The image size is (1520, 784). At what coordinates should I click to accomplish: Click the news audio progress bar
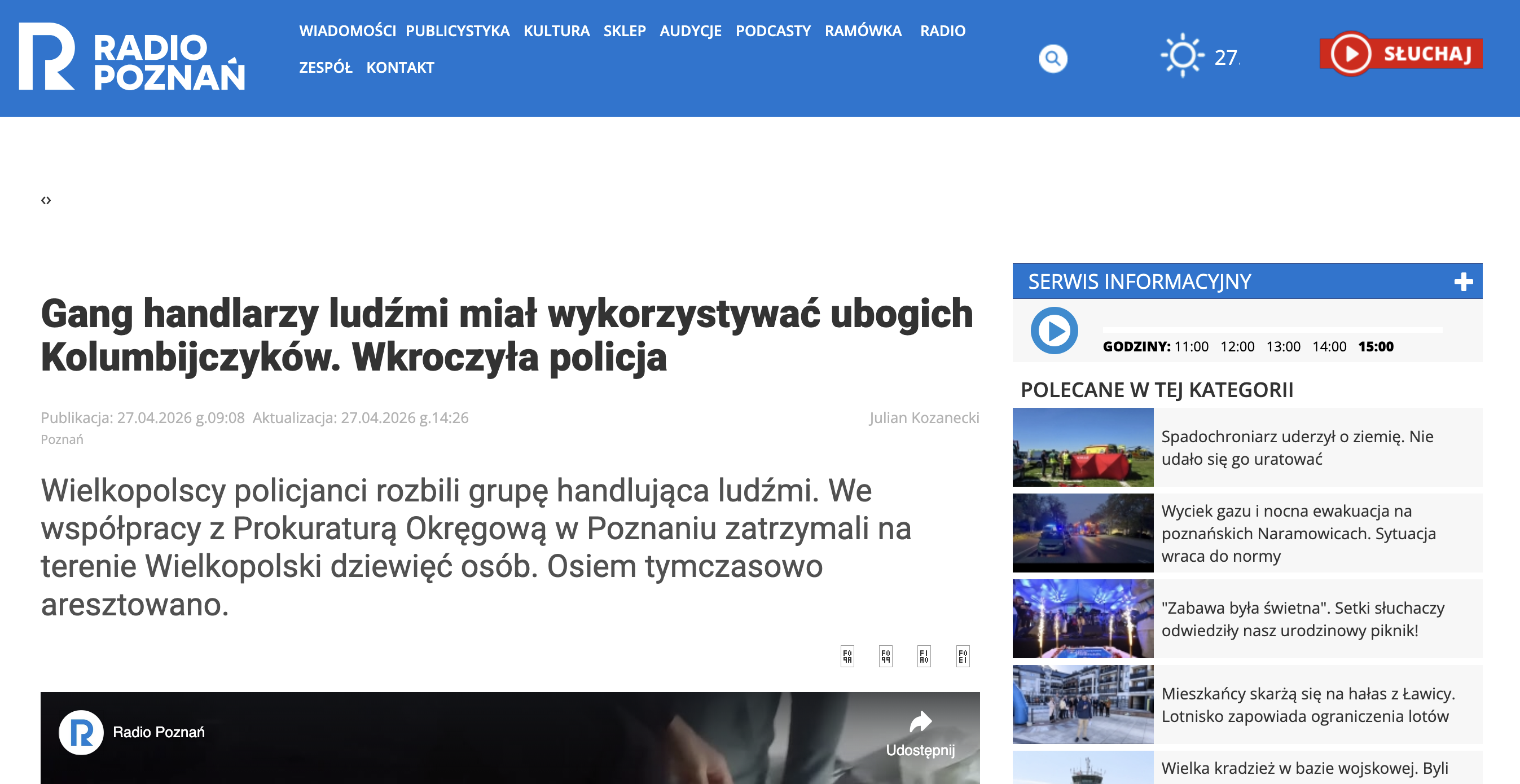1272,330
